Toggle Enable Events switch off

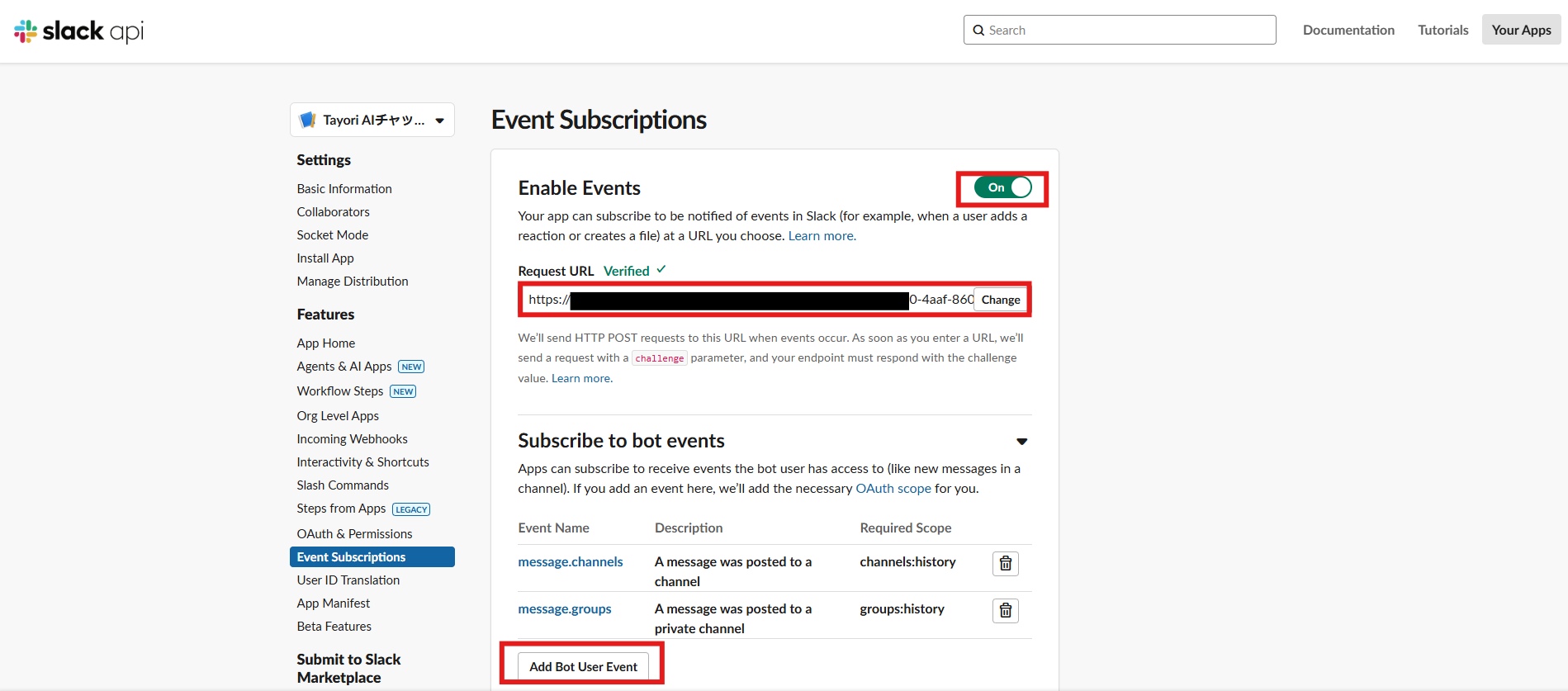pos(1002,187)
